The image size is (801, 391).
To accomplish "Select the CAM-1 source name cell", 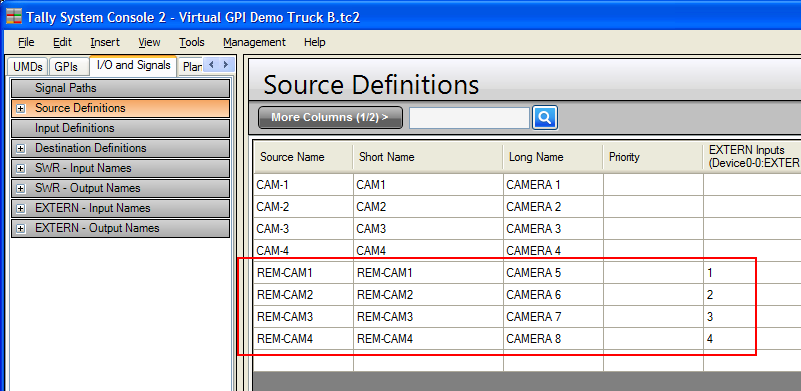I will click(303, 185).
